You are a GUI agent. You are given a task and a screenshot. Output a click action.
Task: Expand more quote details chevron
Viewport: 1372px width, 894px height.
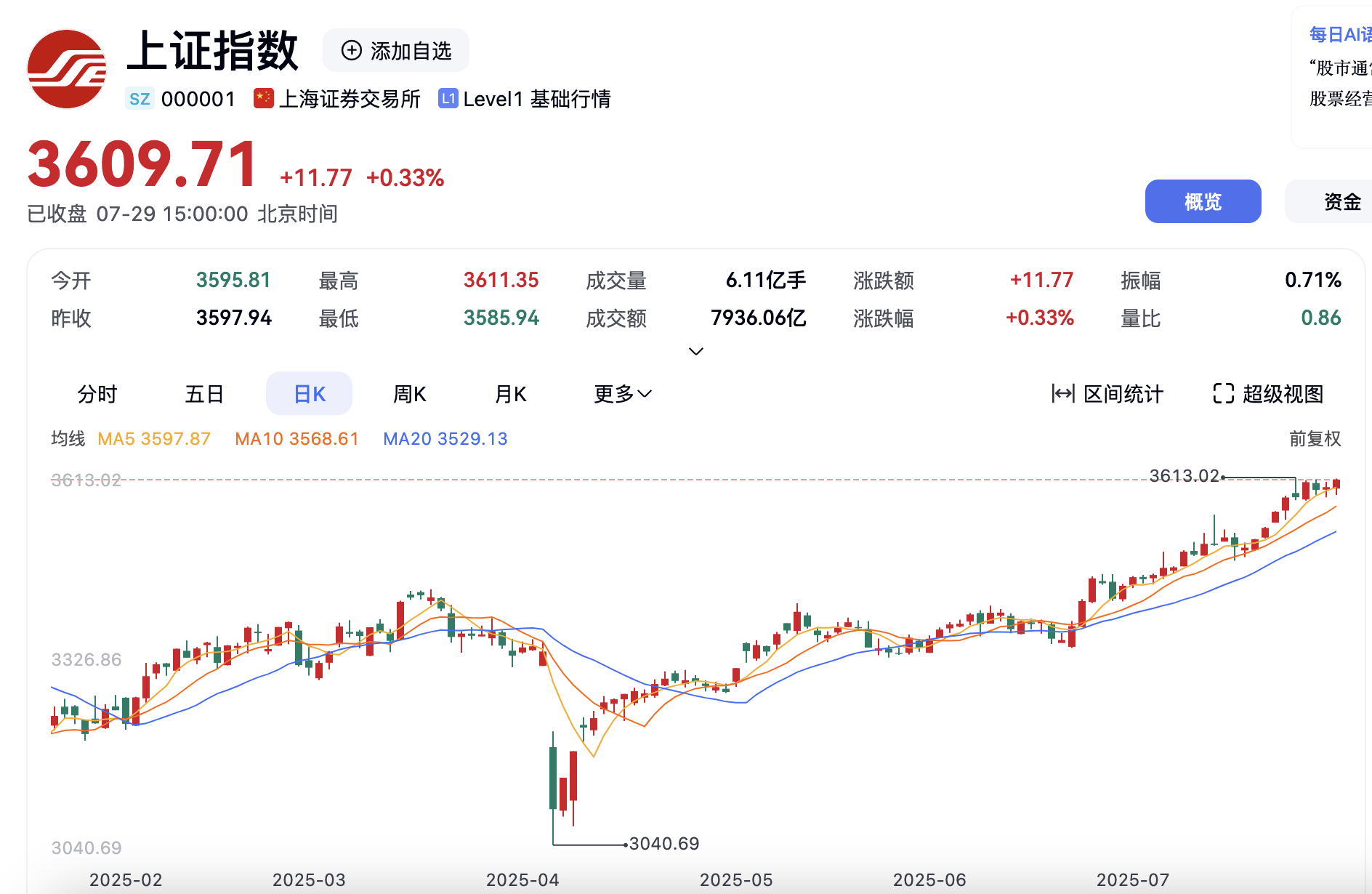coord(695,352)
